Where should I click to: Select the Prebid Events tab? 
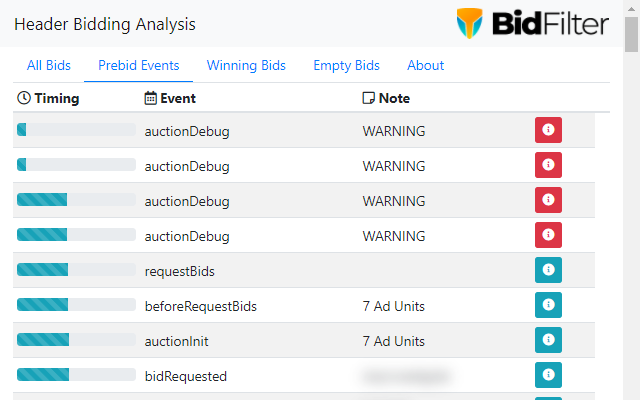[x=139, y=65]
